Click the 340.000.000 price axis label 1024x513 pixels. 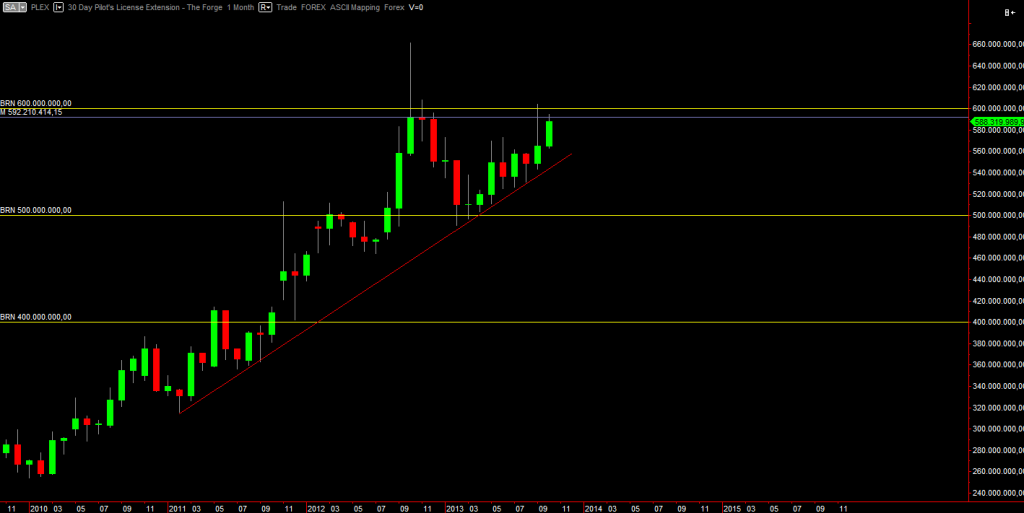pyautogui.click(x=998, y=387)
